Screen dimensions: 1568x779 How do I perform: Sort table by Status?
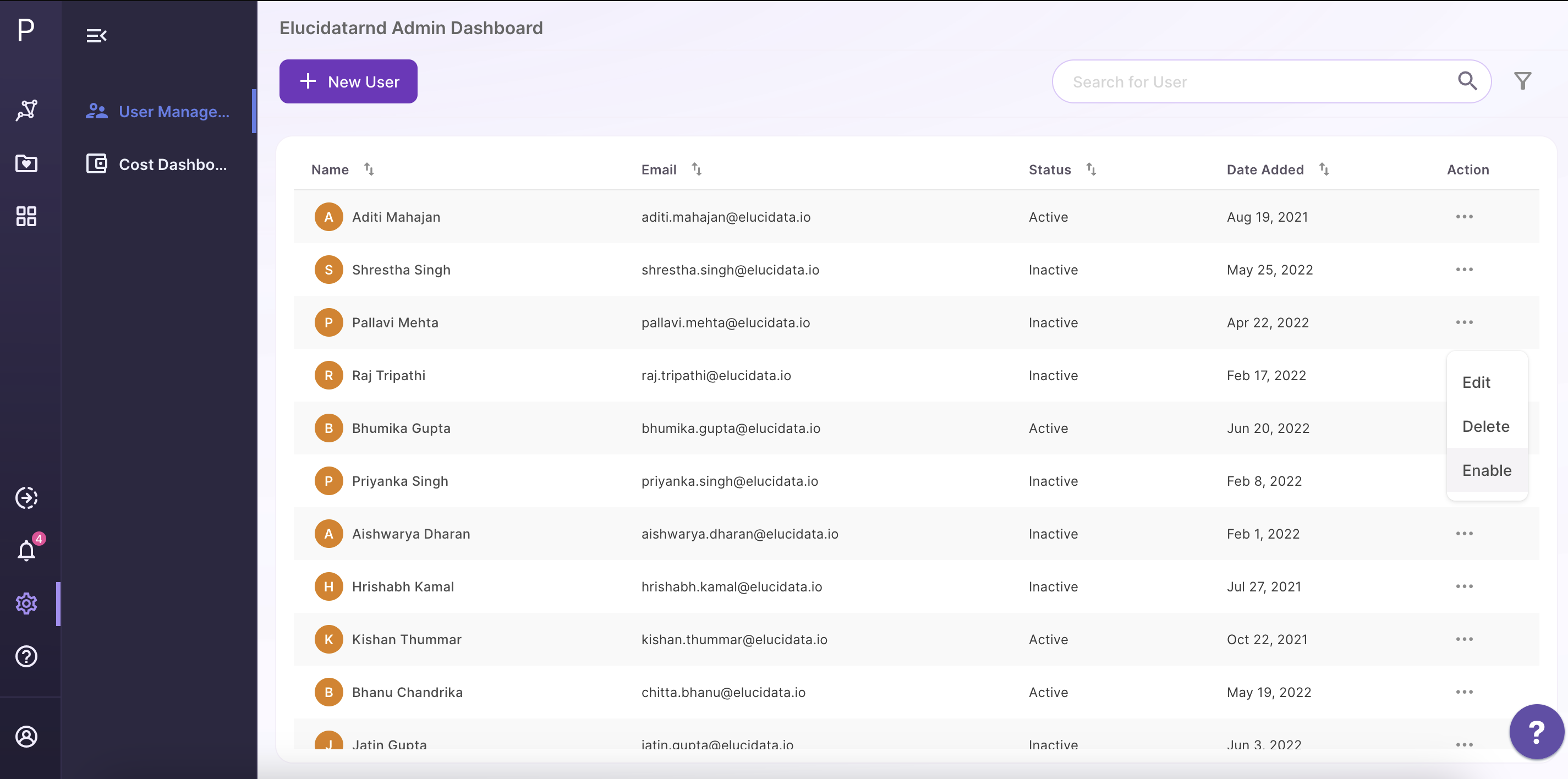[x=1091, y=169]
